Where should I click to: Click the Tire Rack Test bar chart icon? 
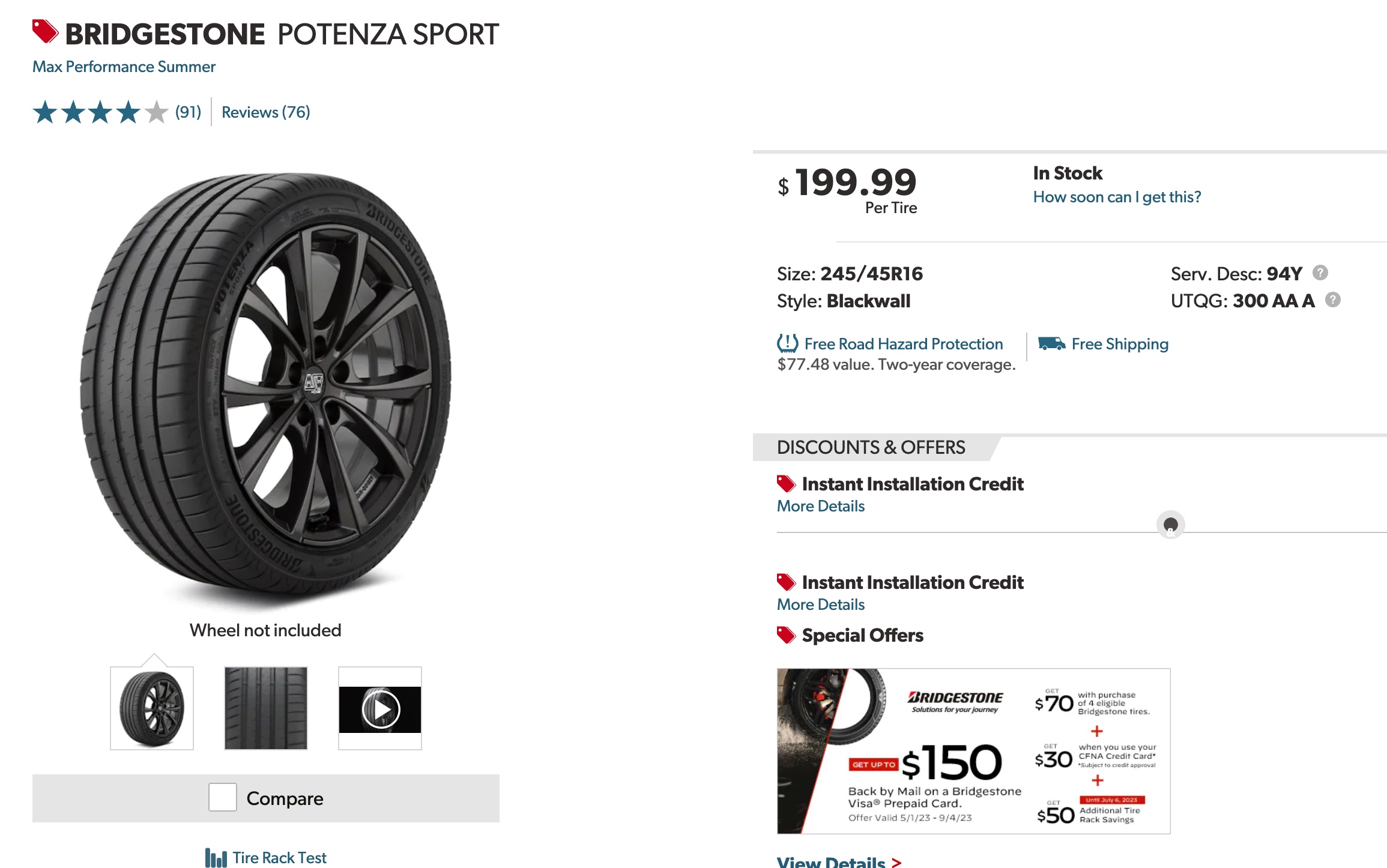[x=216, y=858]
